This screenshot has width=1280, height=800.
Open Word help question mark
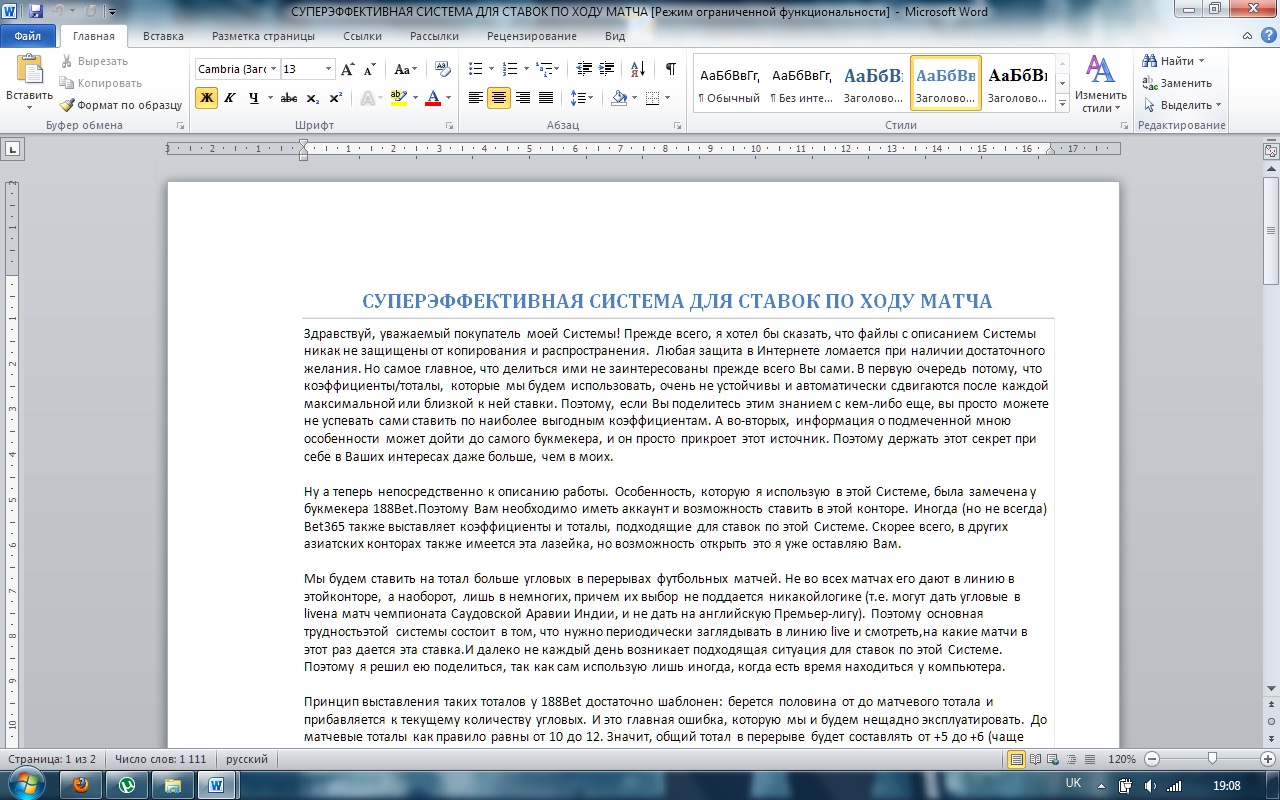[x=1267, y=36]
